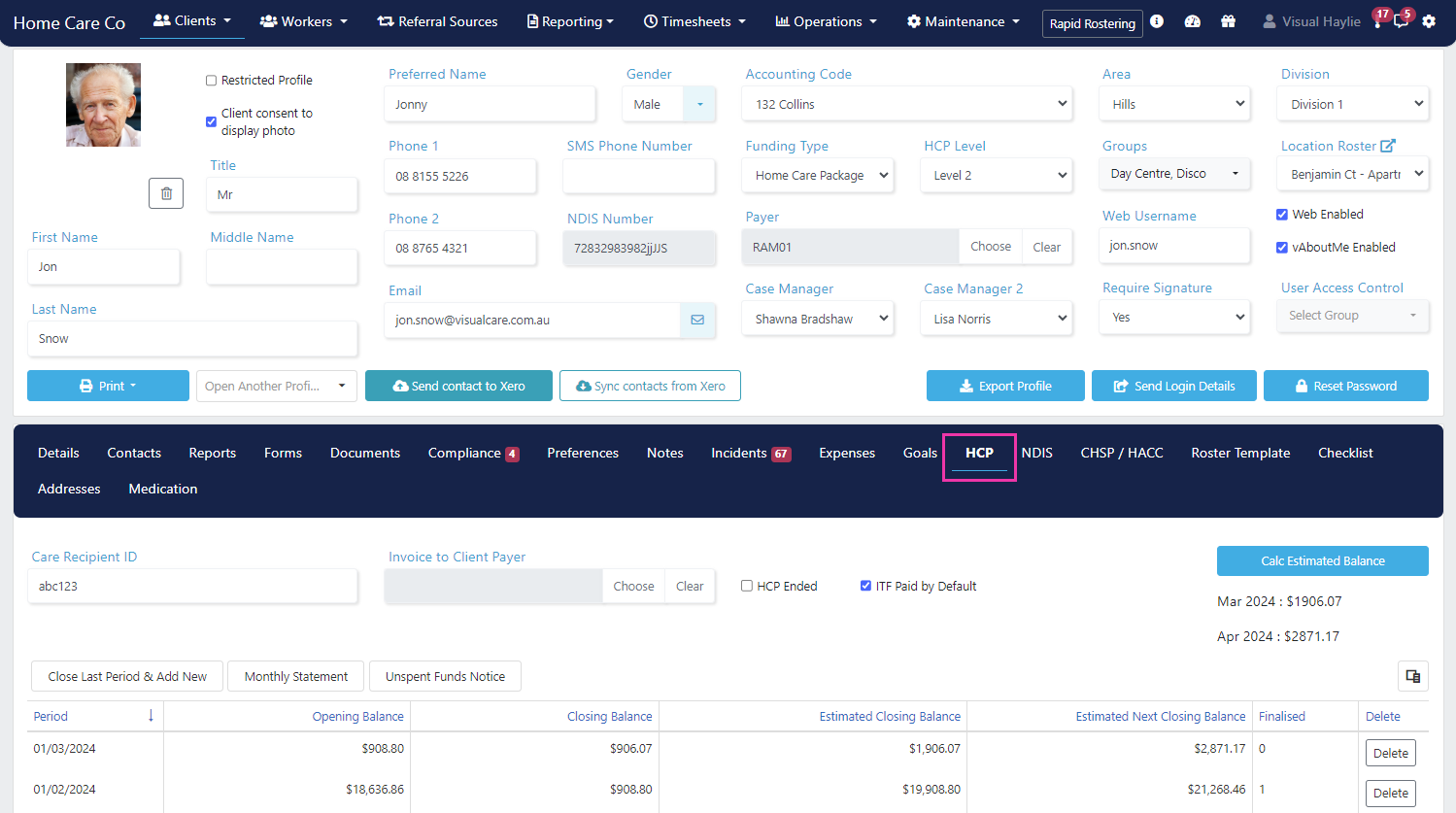
Task: Switch to Roster Template tab
Action: [x=1240, y=453]
